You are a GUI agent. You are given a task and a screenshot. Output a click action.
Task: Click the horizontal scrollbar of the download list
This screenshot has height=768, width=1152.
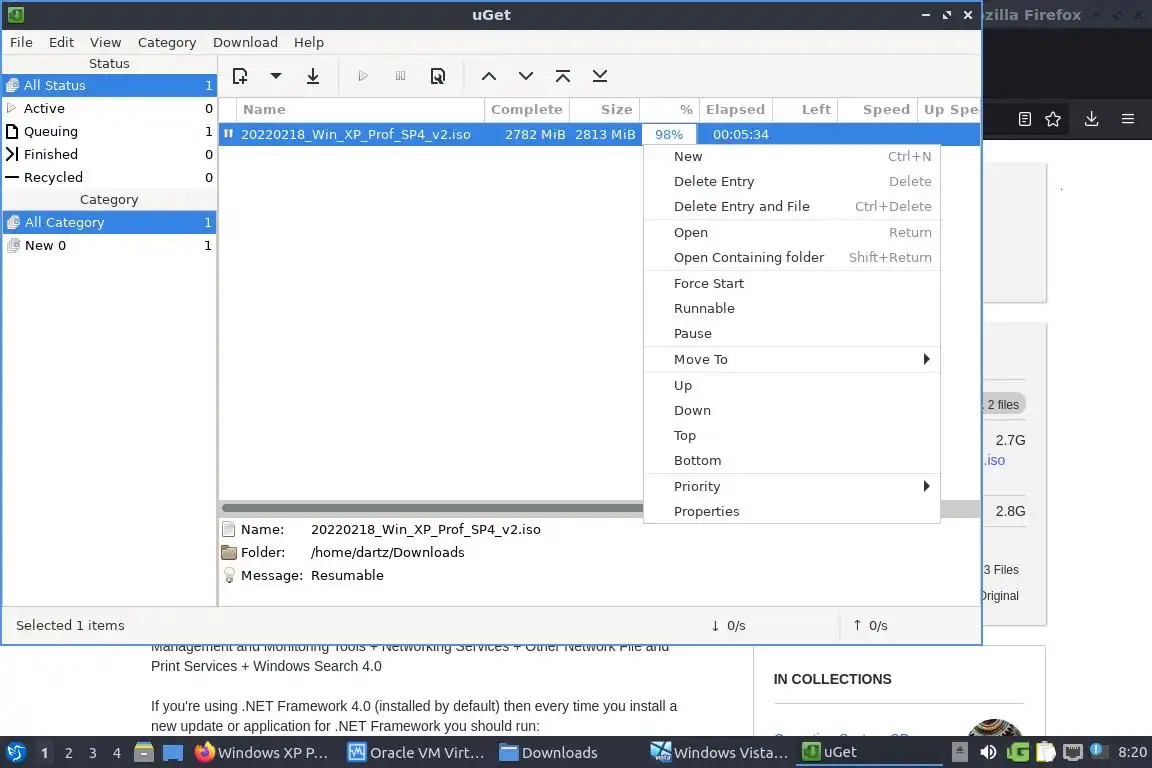(432, 508)
